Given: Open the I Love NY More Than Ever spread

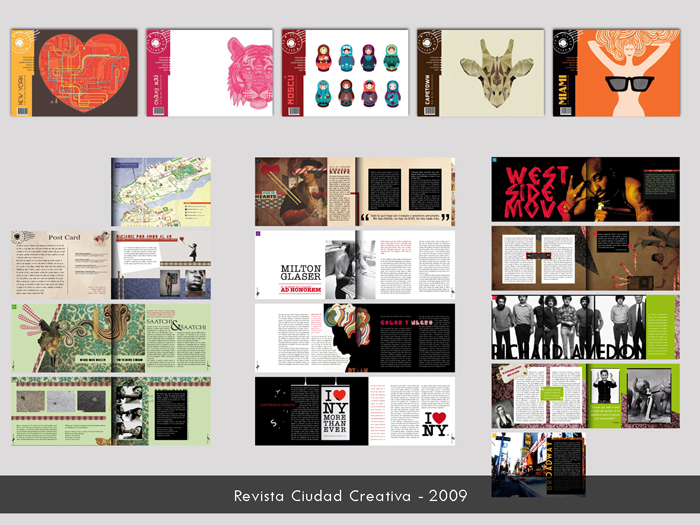Looking at the screenshot, I should pyautogui.click(x=305, y=411).
